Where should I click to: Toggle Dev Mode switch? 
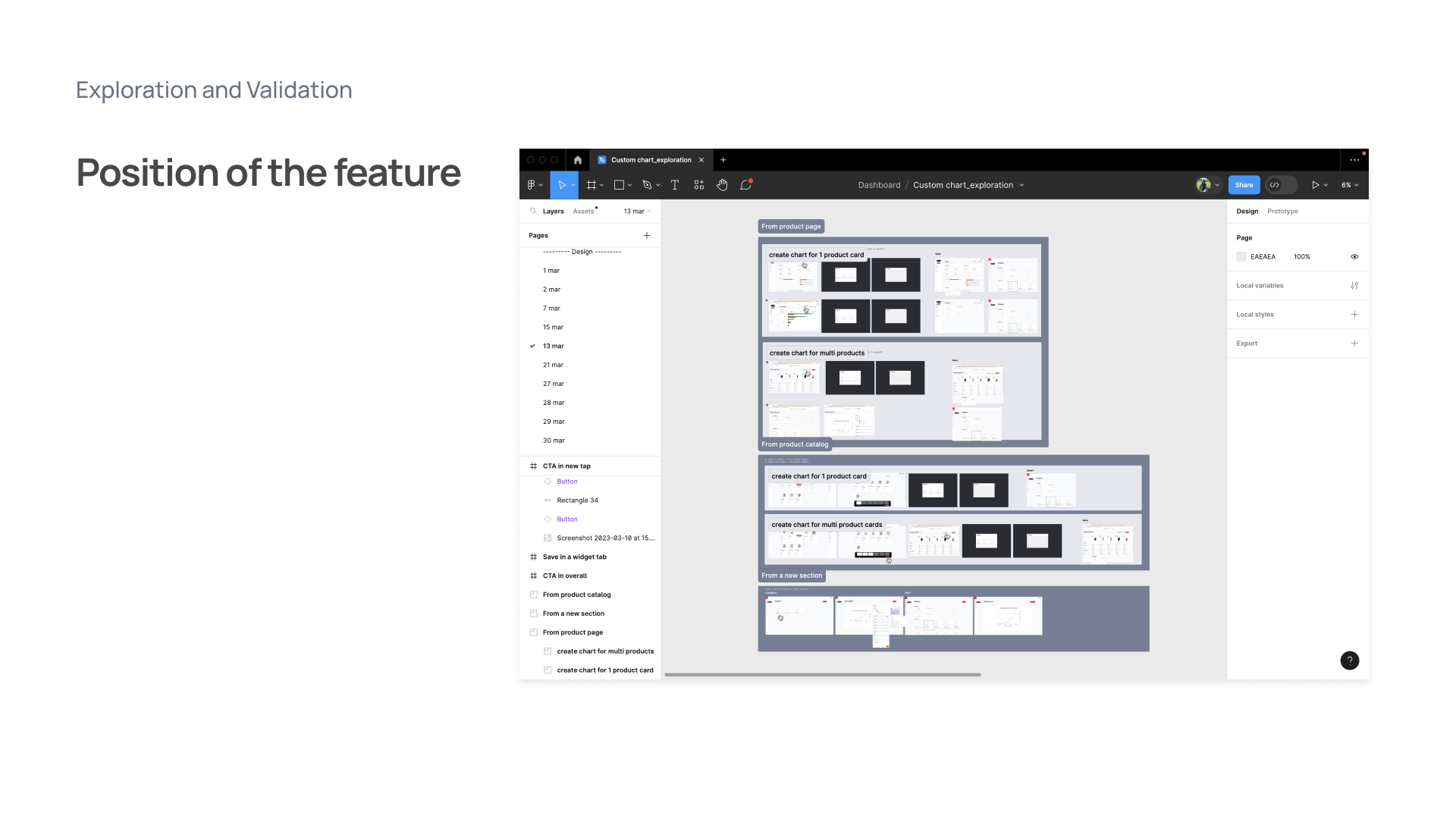pyautogui.click(x=1280, y=185)
